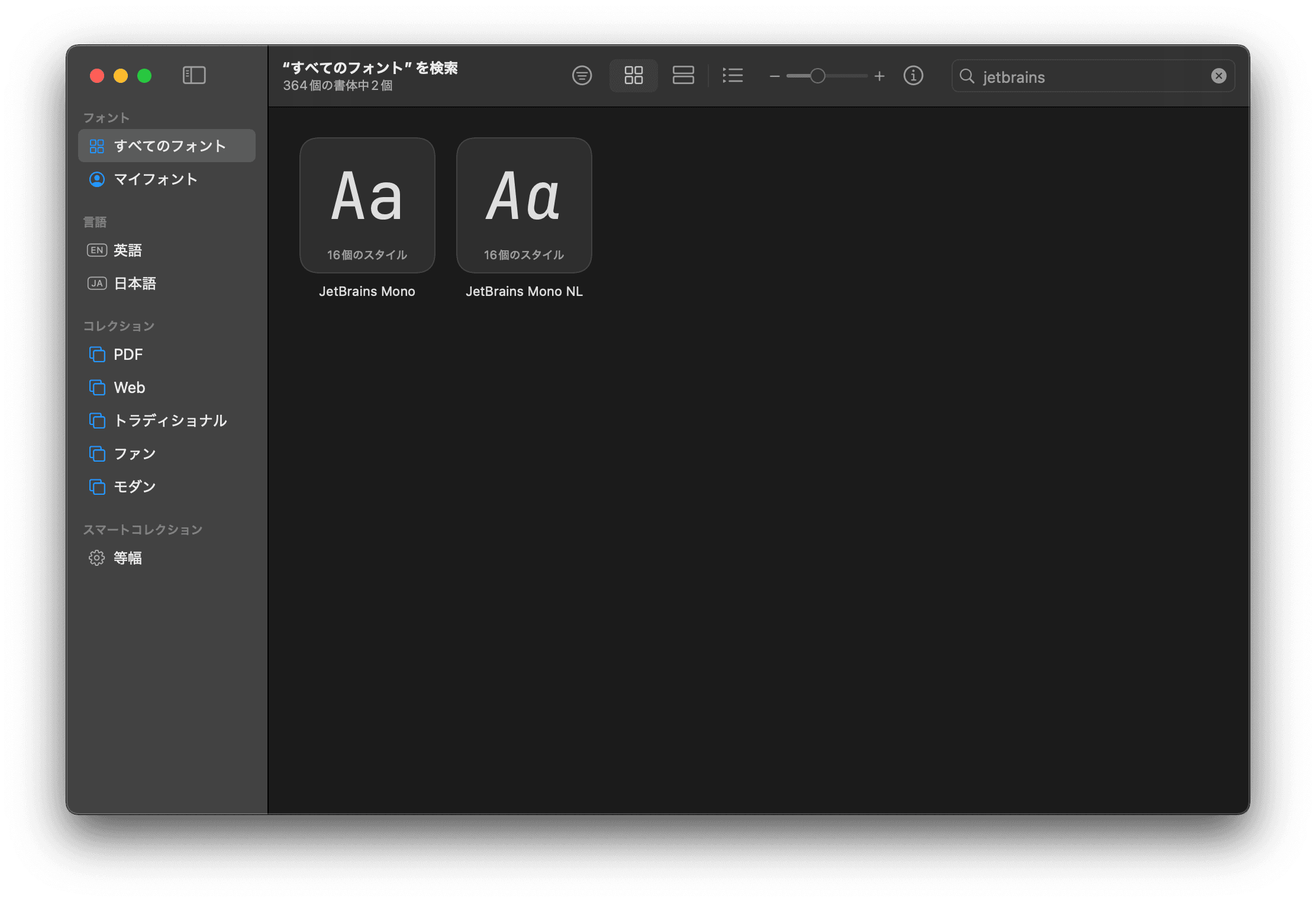
Task: Open the トラディショナル collection
Action: (x=170, y=420)
